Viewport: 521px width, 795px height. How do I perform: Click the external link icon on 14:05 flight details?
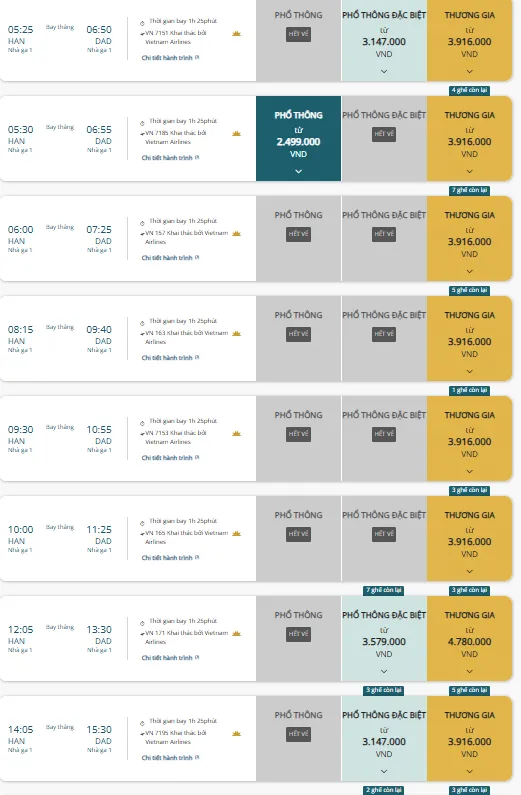[x=197, y=757]
